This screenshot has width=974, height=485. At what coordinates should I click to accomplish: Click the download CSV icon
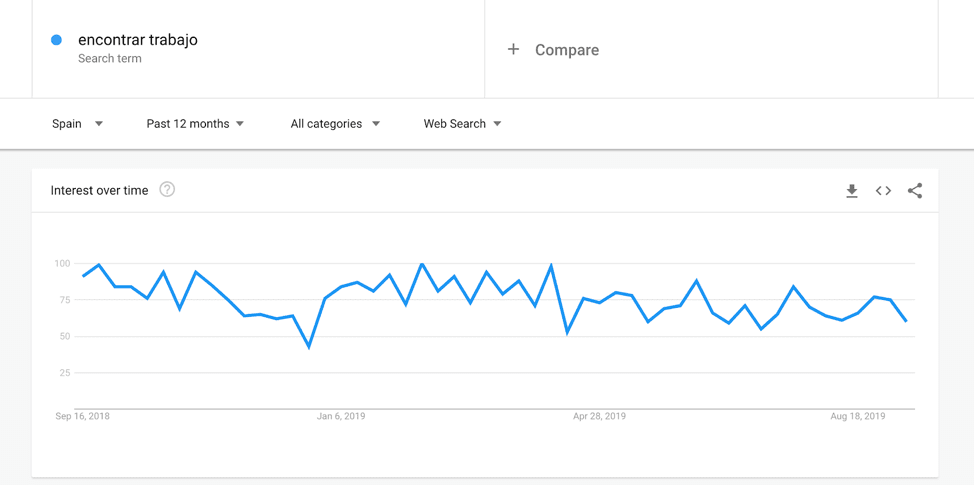pyautogui.click(x=852, y=191)
